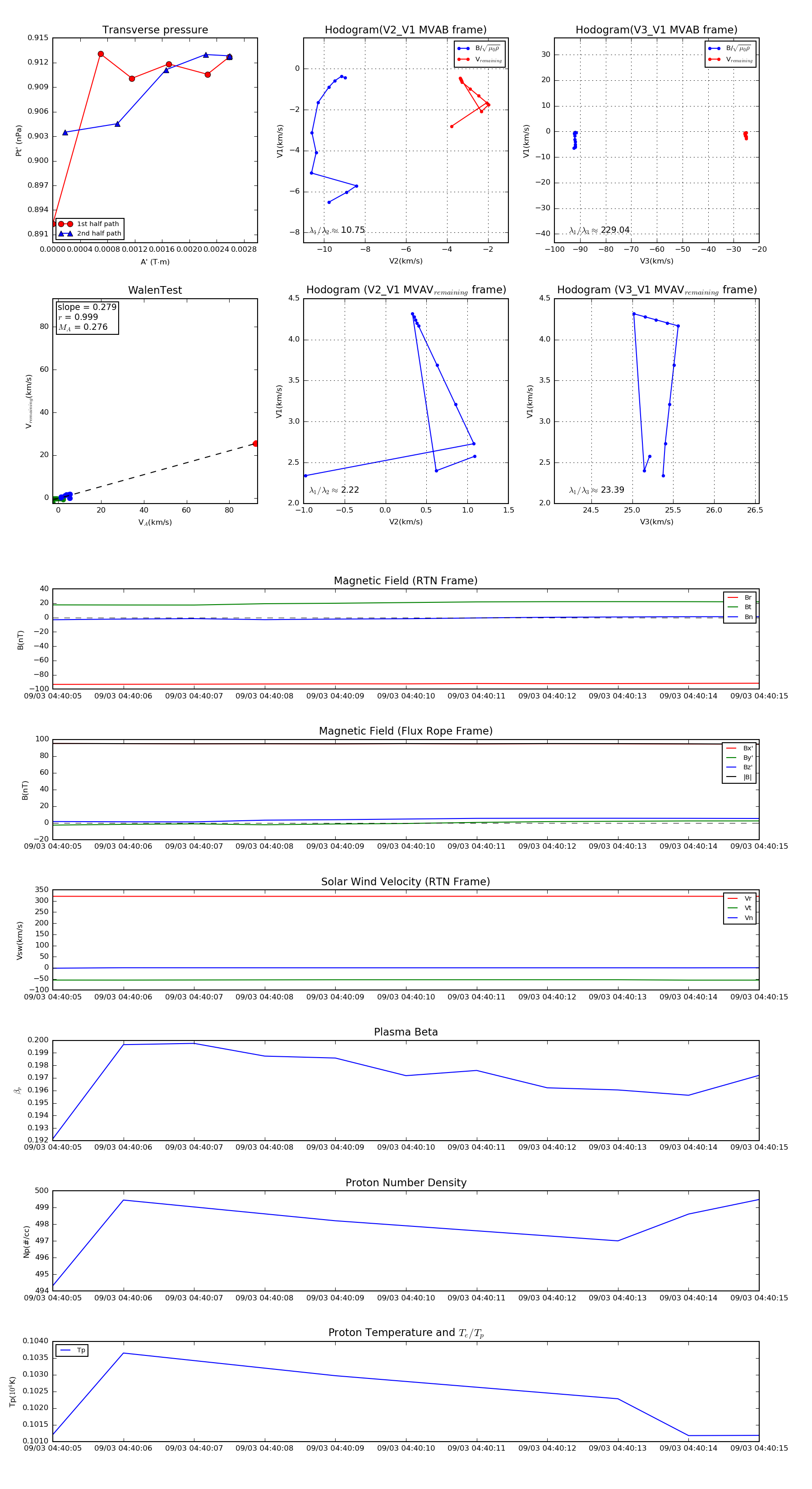Select 'slope = 0.279' in WalenTest box

tap(87, 307)
